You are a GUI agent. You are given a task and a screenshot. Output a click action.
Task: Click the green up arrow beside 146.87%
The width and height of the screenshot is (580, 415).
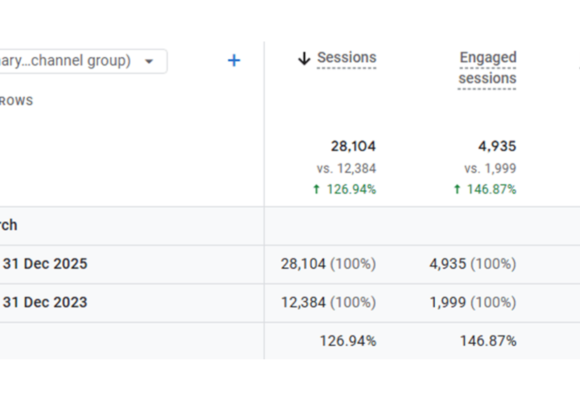pos(457,189)
